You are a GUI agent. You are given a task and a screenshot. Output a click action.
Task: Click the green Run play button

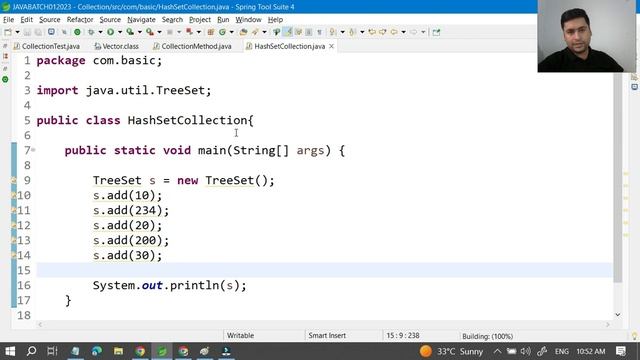point(110,32)
